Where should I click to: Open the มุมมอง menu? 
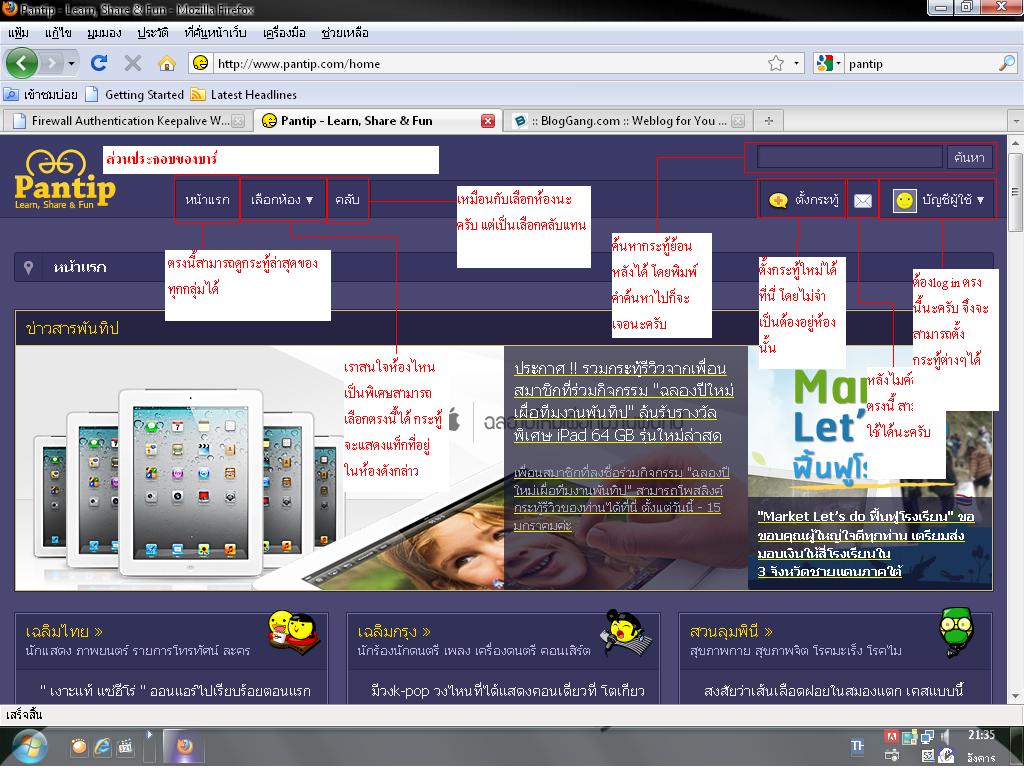(x=104, y=33)
